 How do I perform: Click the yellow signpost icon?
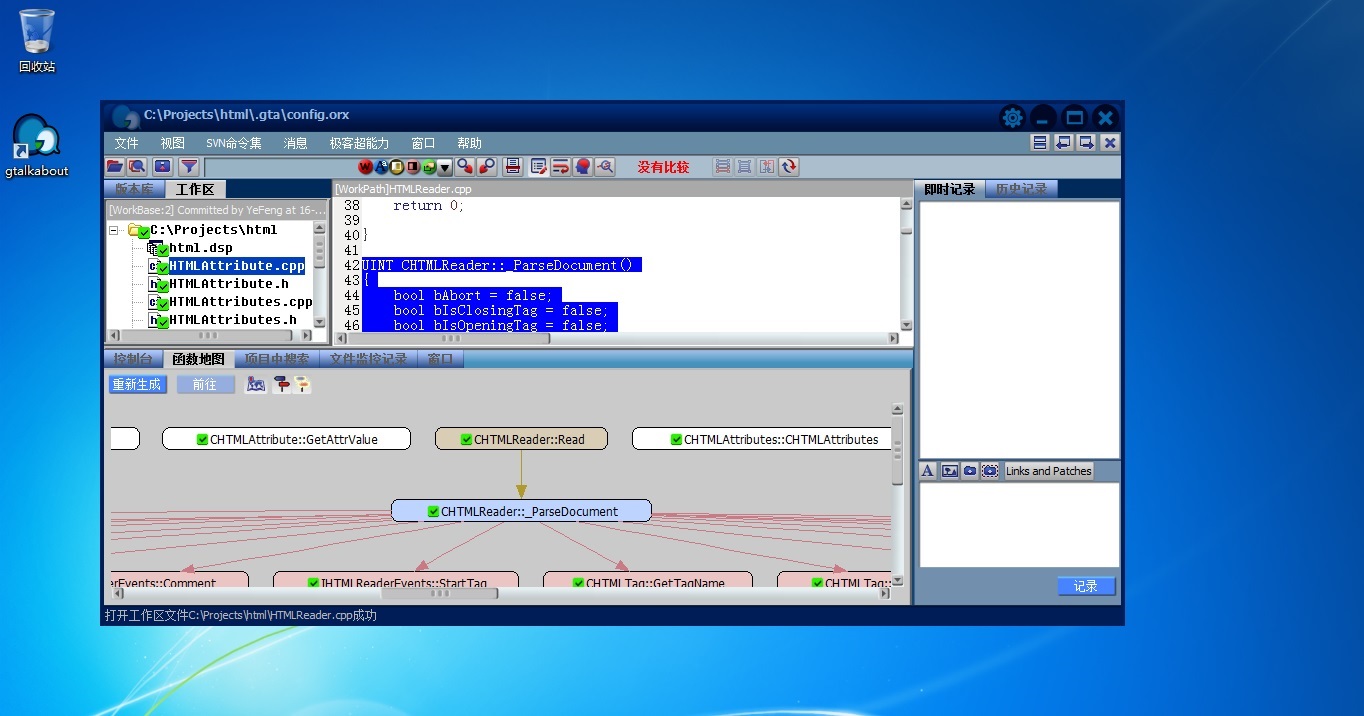click(x=302, y=385)
